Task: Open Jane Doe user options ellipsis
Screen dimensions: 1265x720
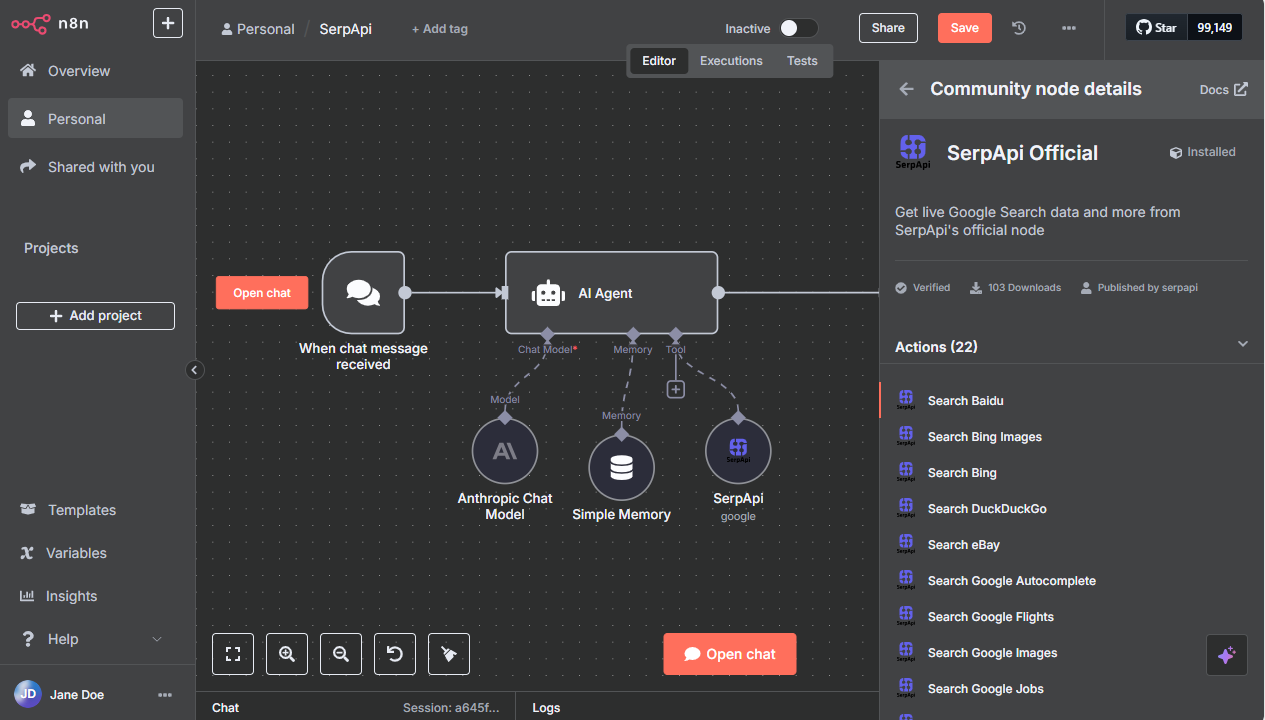Action: [x=165, y=695]
